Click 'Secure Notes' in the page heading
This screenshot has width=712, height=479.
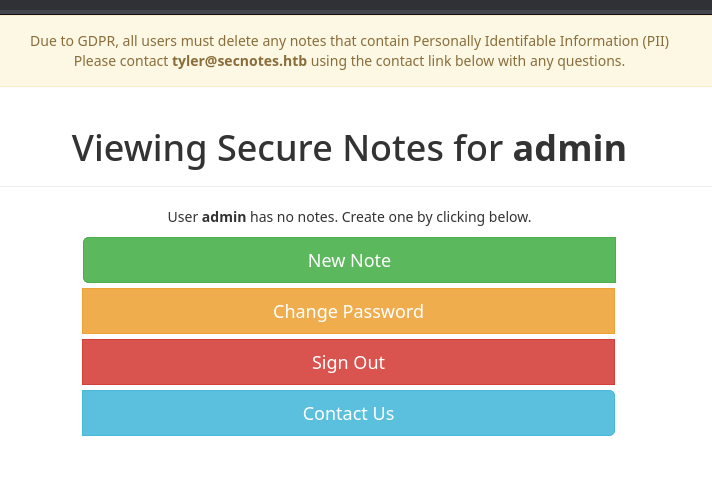point(330,148)
